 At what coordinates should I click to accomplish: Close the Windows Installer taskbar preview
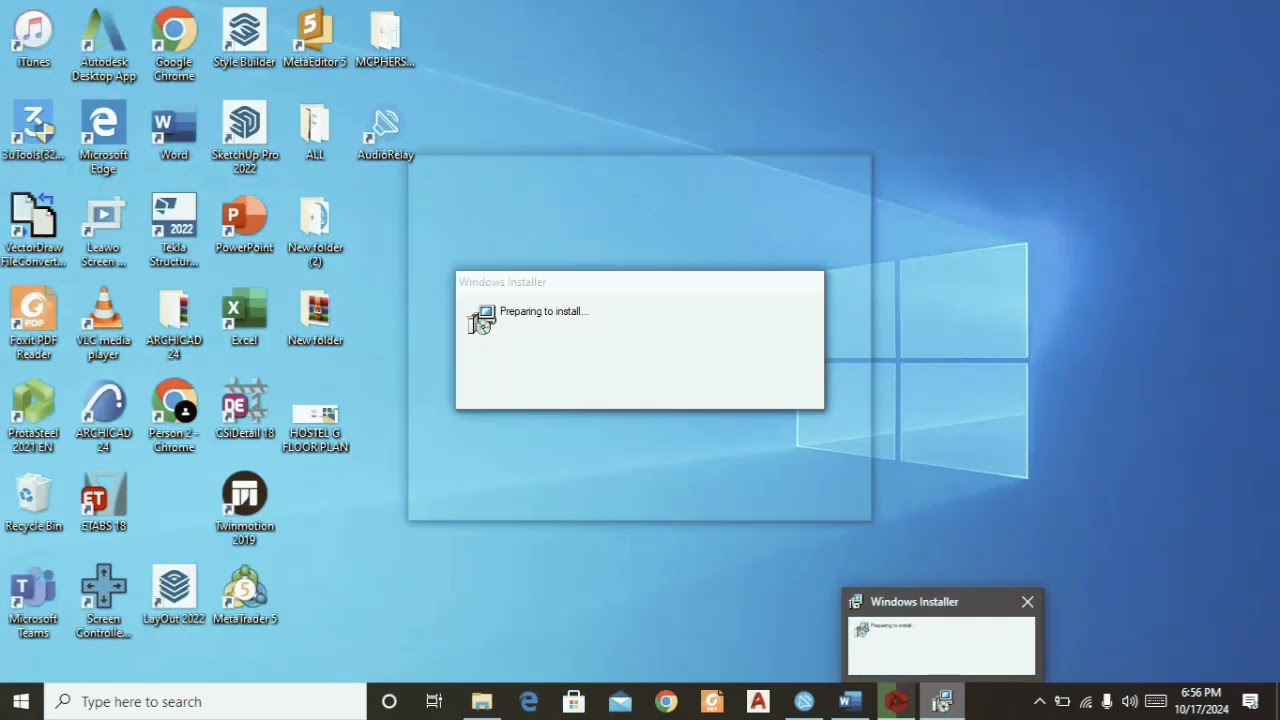(1027, 602)
